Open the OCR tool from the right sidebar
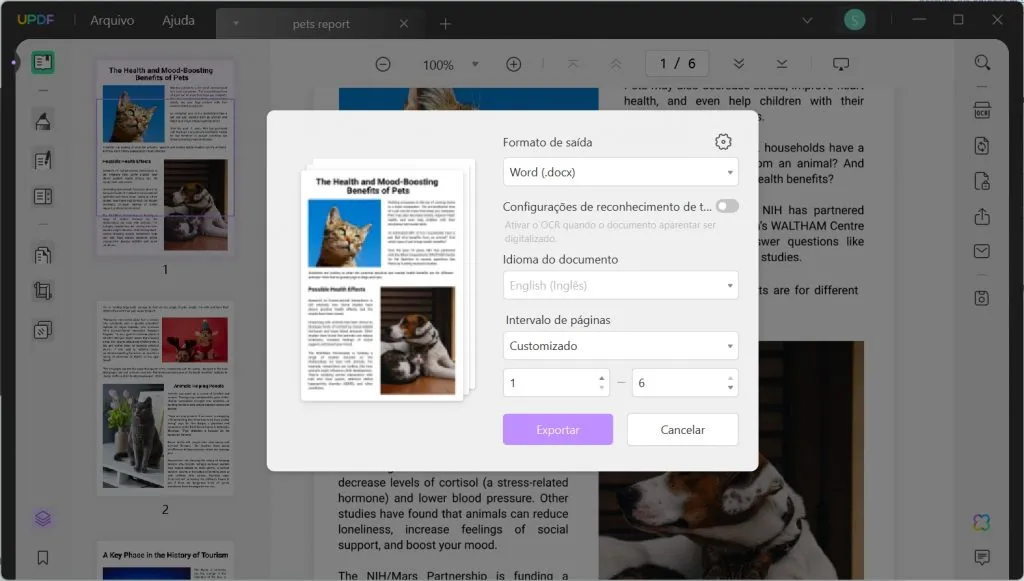This screenshot has height=581, width=1024. click(x=981, y=112)
